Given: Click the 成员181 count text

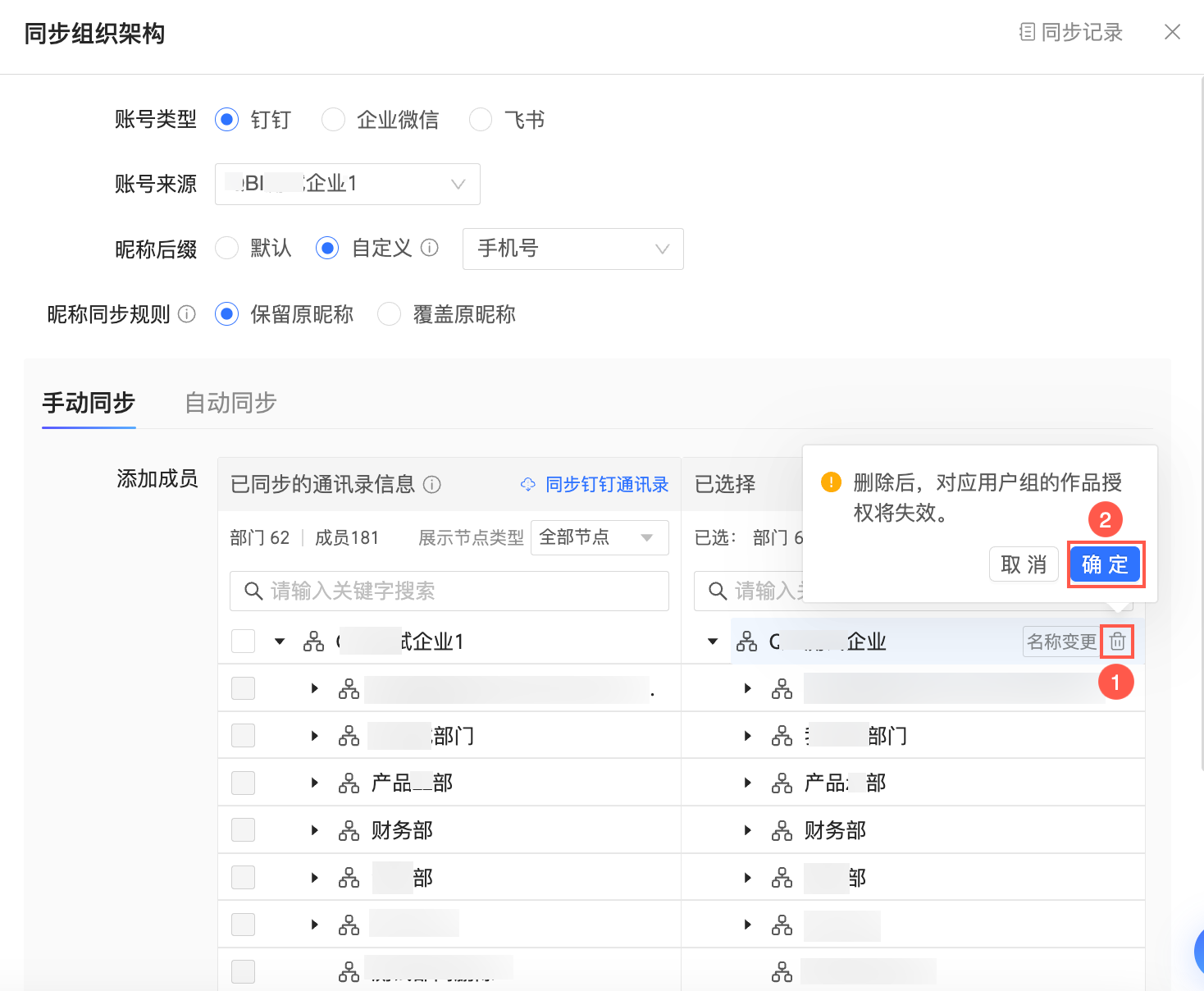Looking at the screenshot, I should (347, 538).
